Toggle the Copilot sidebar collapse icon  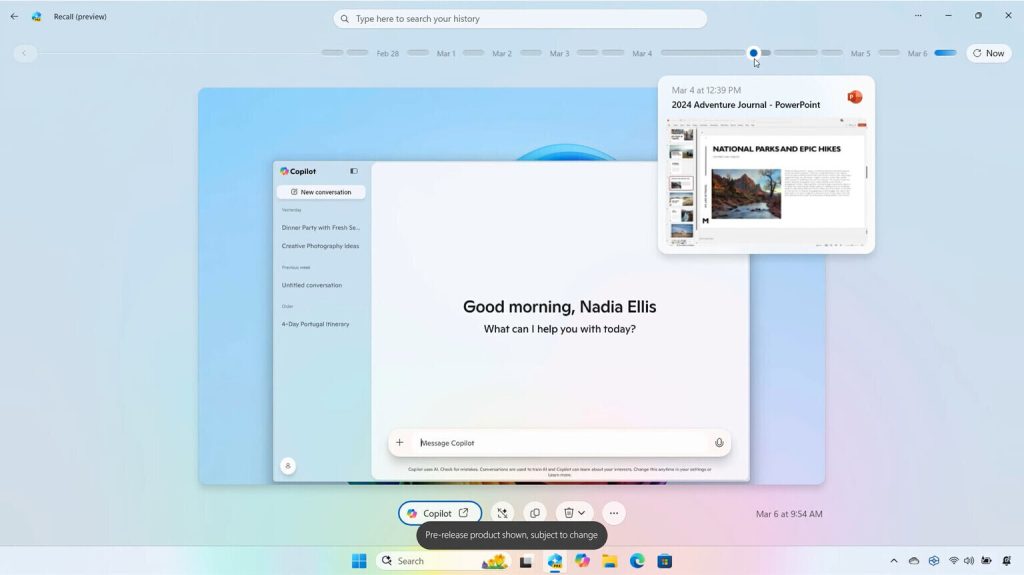tap(354, 171)
